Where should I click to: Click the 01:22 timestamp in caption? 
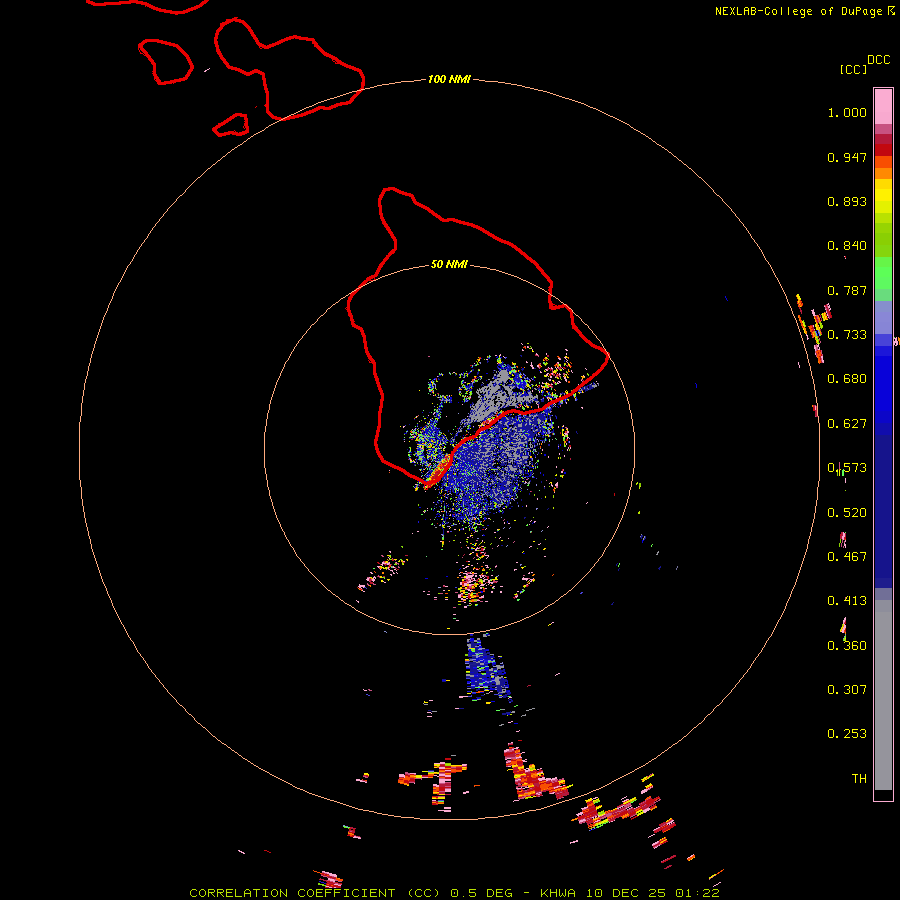[697, 893]
